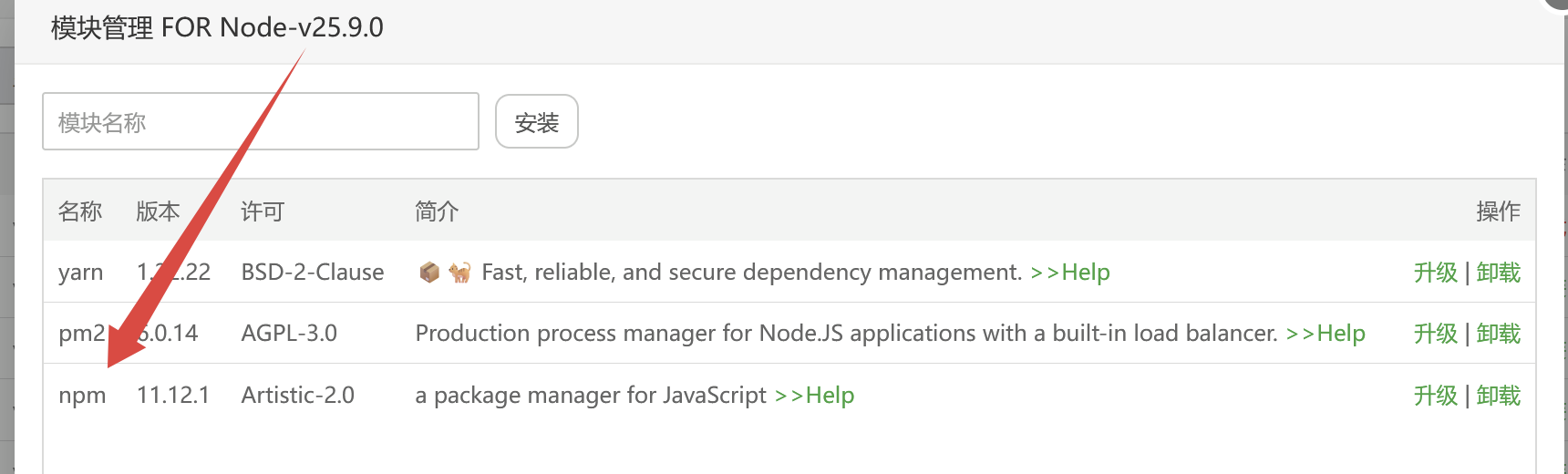Open the >>Help link for pm2

pos(1326,333)
